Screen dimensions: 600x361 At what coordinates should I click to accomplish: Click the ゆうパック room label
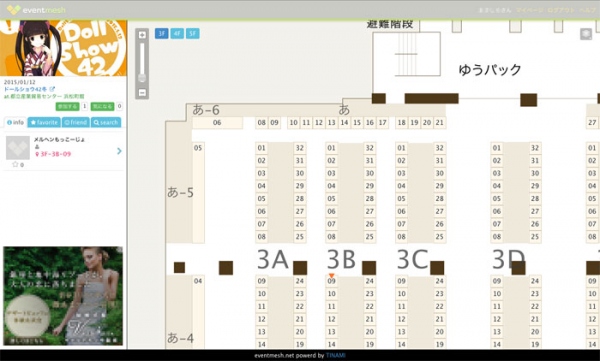click(x=490, y=70)
